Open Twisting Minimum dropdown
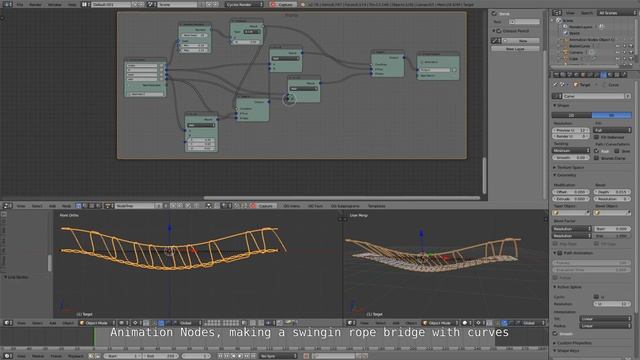The image size is (640, 360). pyautogui.click(x=571, y=151)
